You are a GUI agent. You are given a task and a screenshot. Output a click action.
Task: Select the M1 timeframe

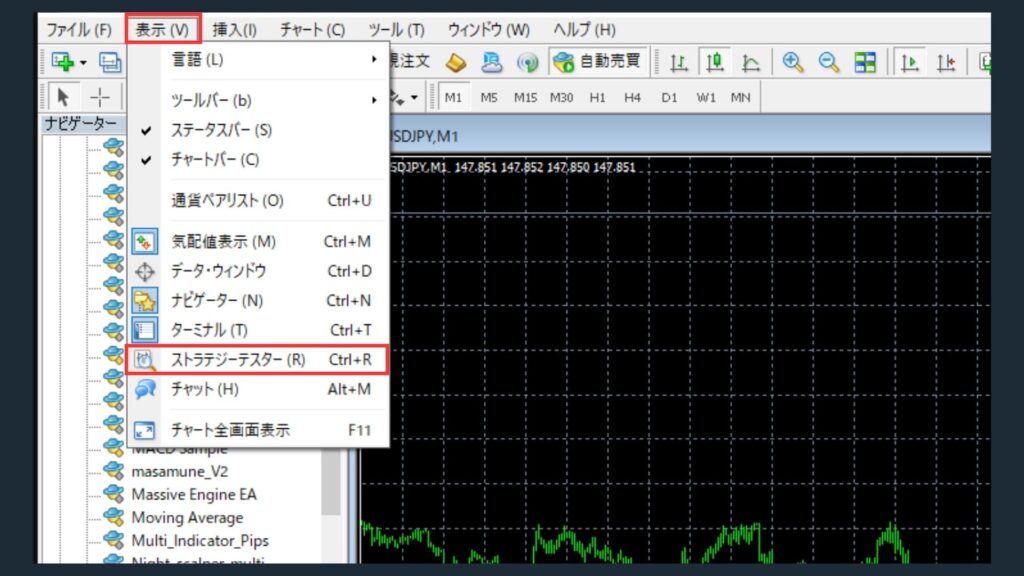tap(453, 97)
